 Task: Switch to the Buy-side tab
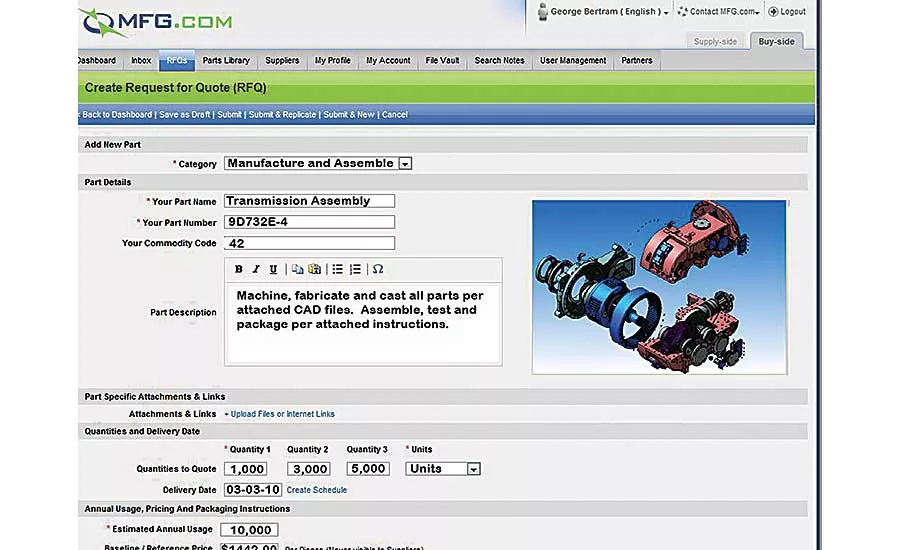click(777, 41)
